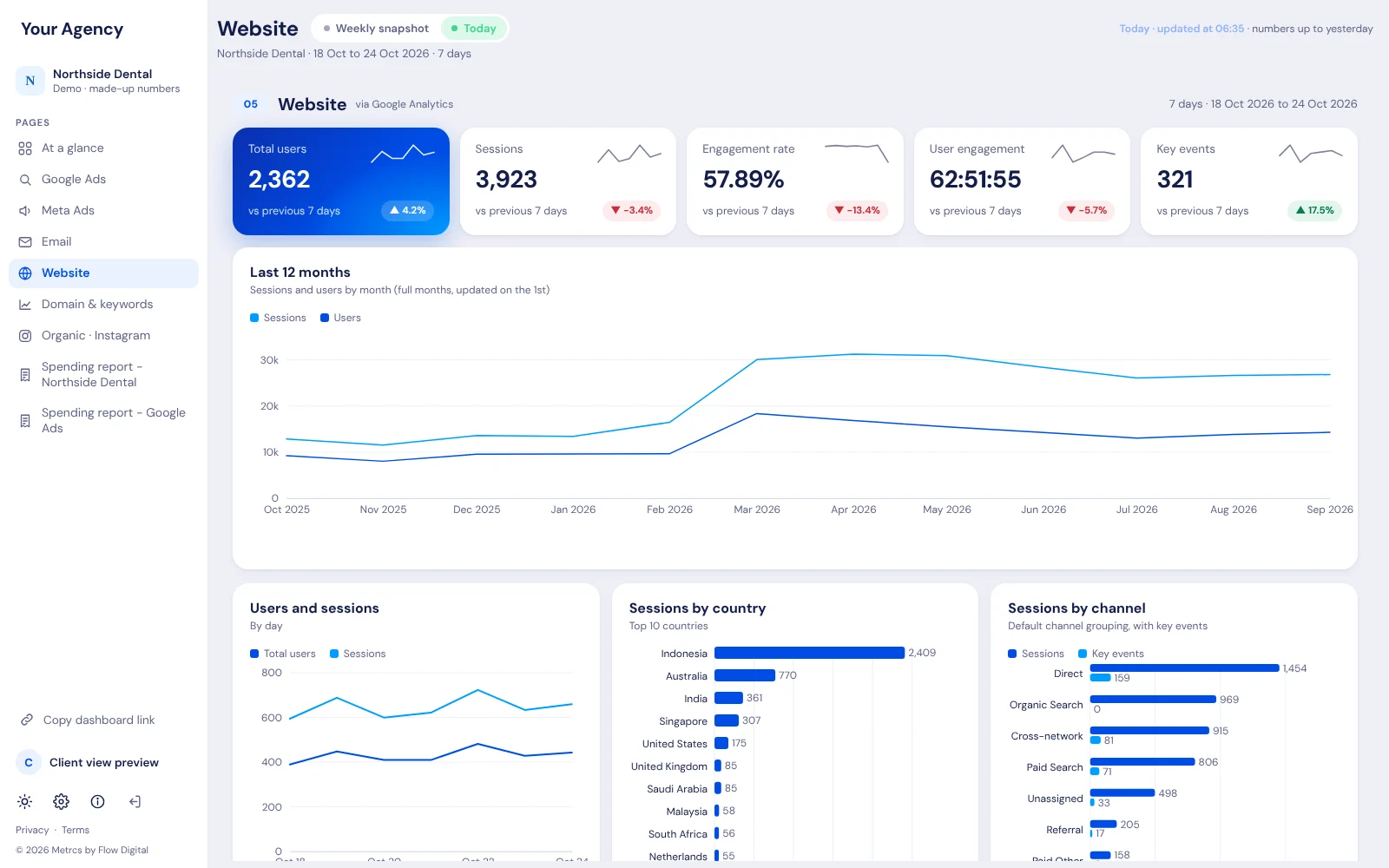Navigate to Domain & keywords page
The width and height of the screenshot is (1389, 868).
(x=103, y=305)
